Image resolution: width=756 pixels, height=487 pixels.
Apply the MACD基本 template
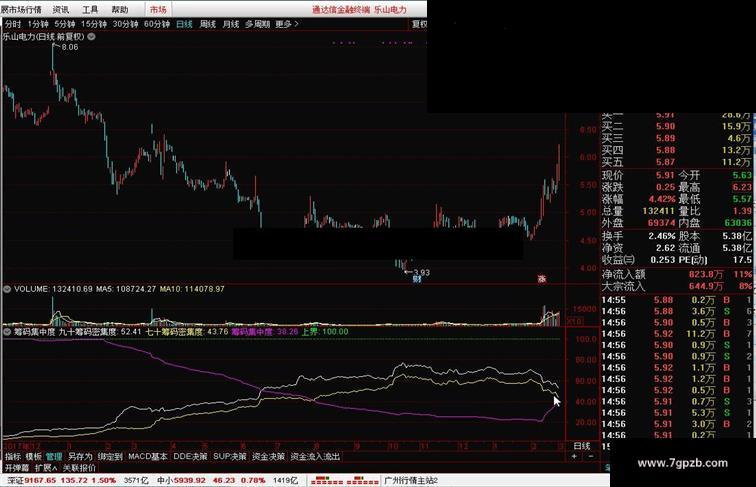pyautogui.click(x=148, y=456)
